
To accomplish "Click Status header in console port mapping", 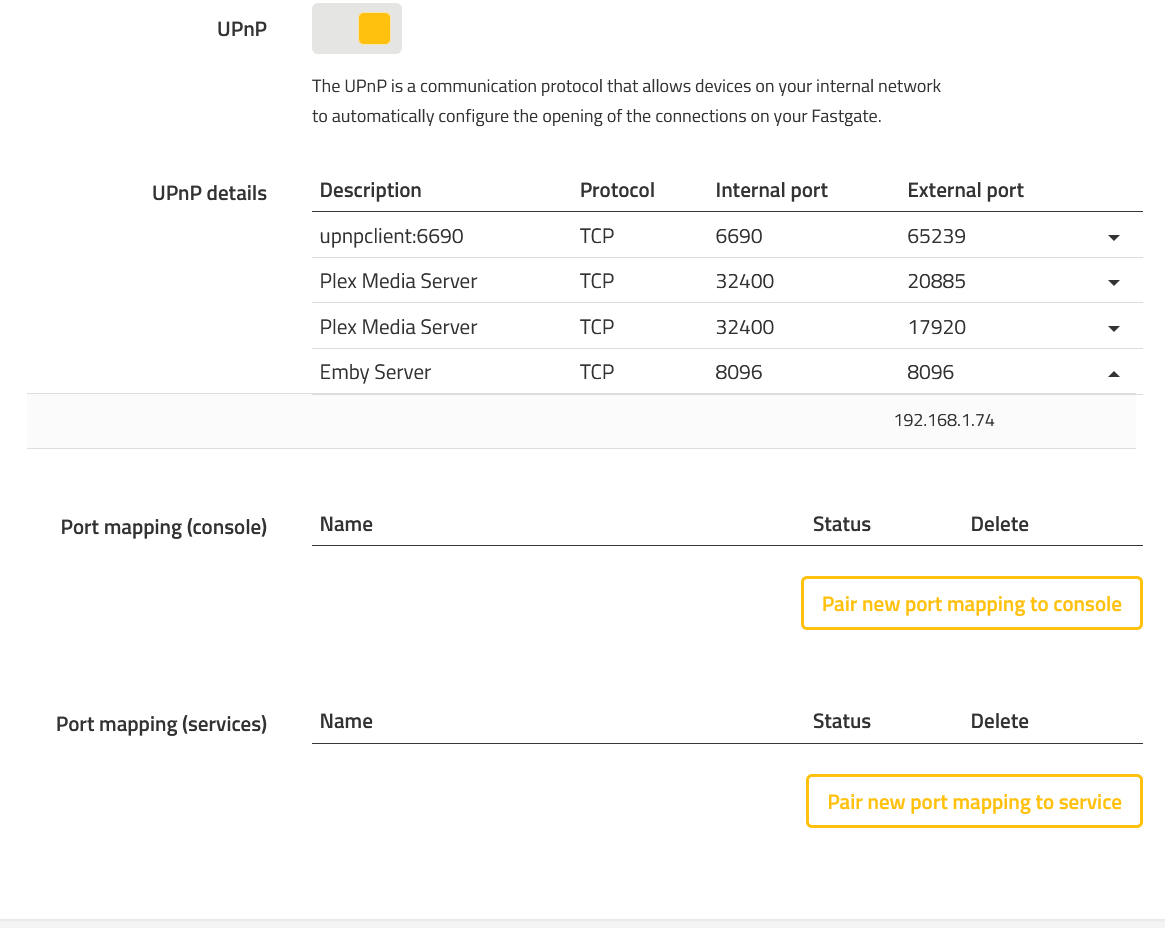I will pos(841,524).
